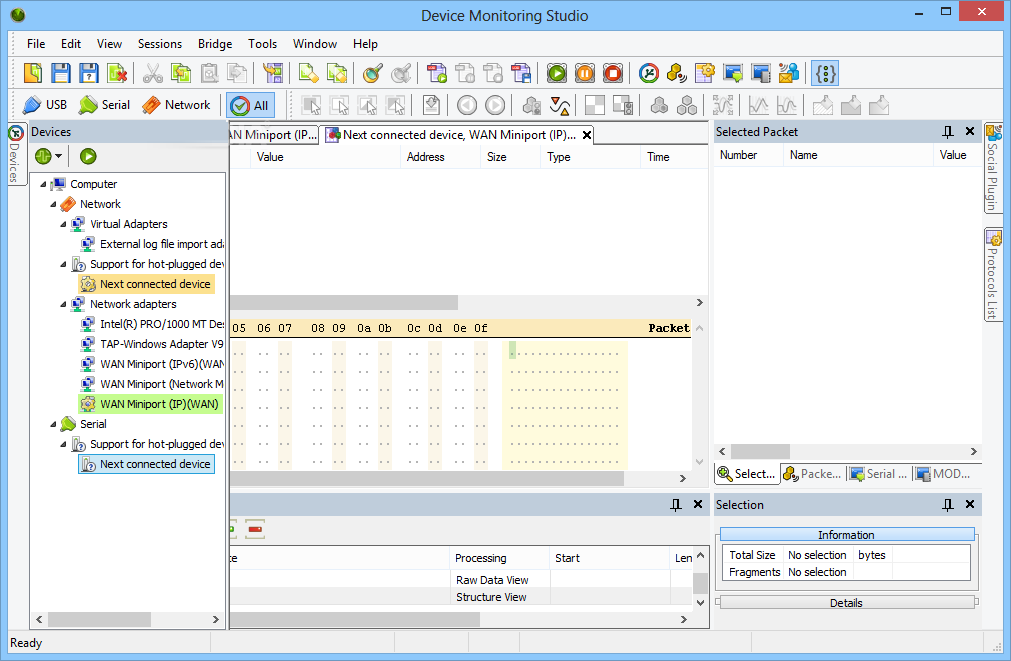Toggle the All devices filter

[x=250, y=104]
